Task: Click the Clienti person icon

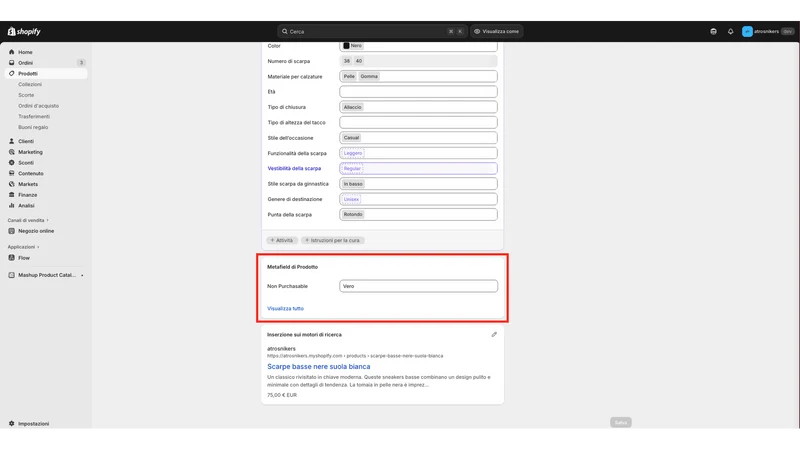Action: click(12, 141)
